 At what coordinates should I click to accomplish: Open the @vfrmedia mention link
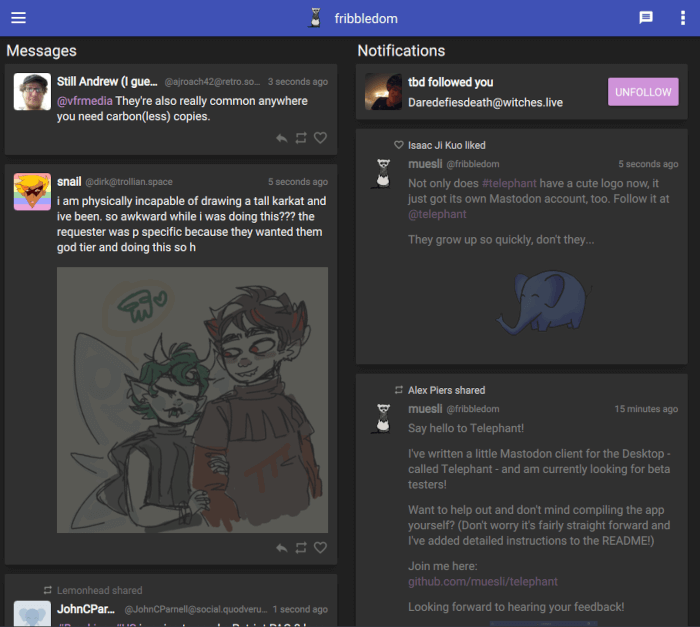(85, 101)
